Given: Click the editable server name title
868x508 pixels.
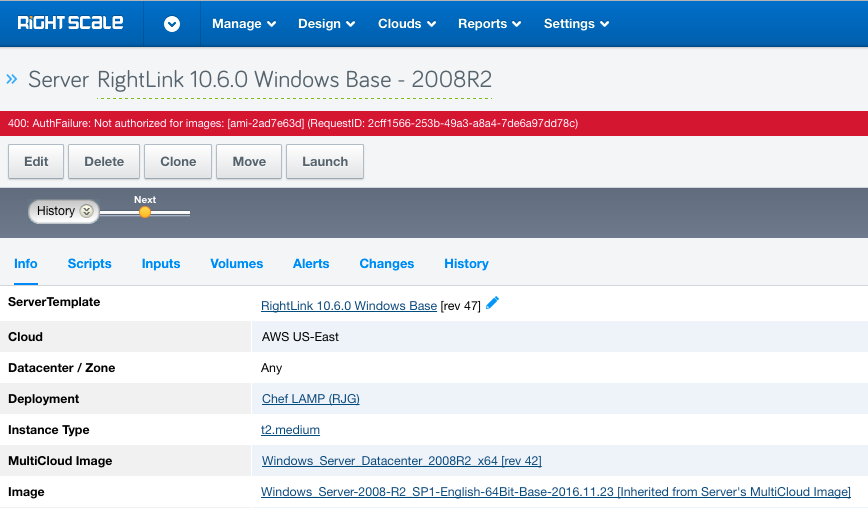Looking at the screenshot, I should coord(294,80).
